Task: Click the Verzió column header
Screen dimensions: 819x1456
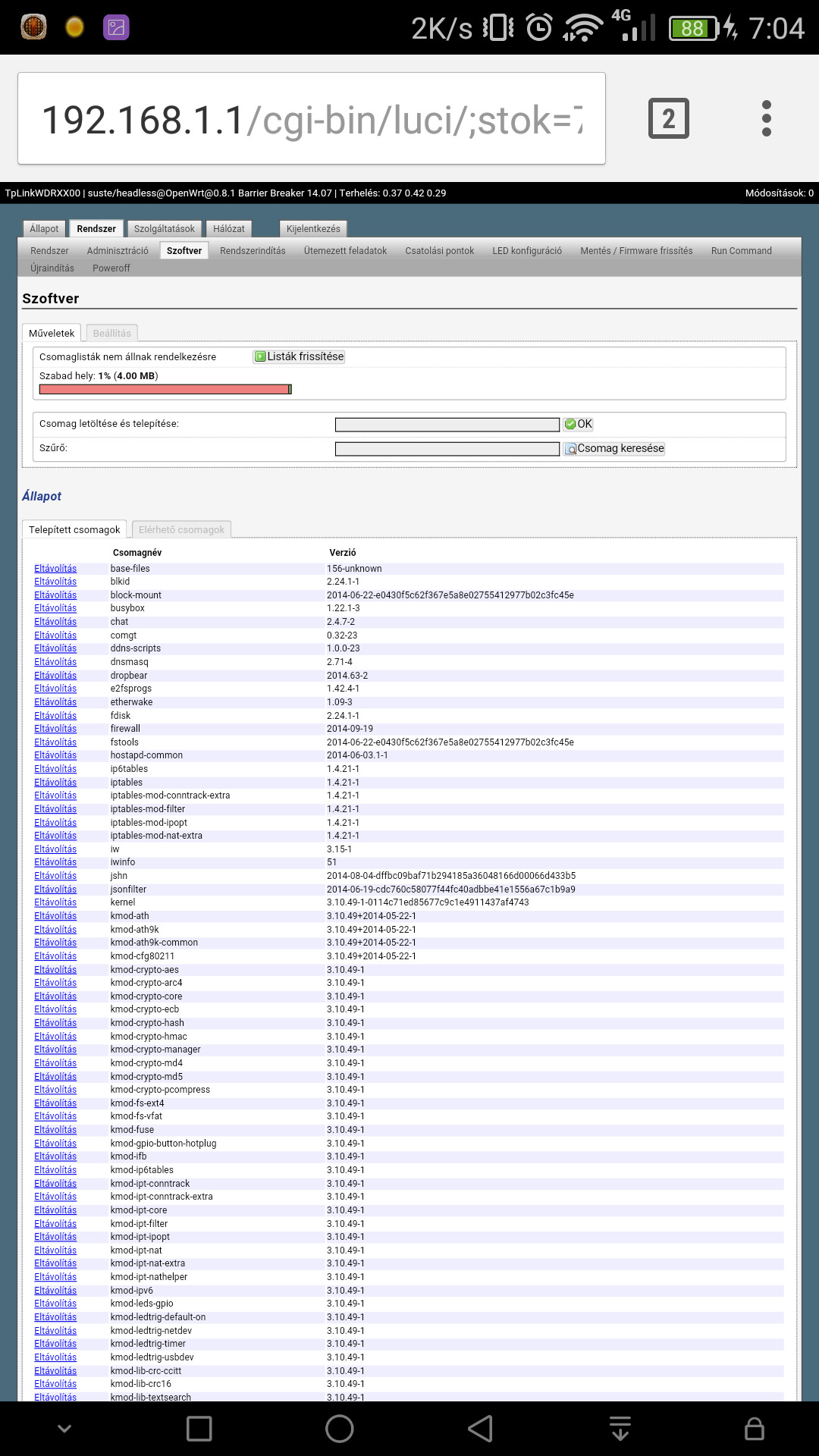Action: (x=343, y=553)
